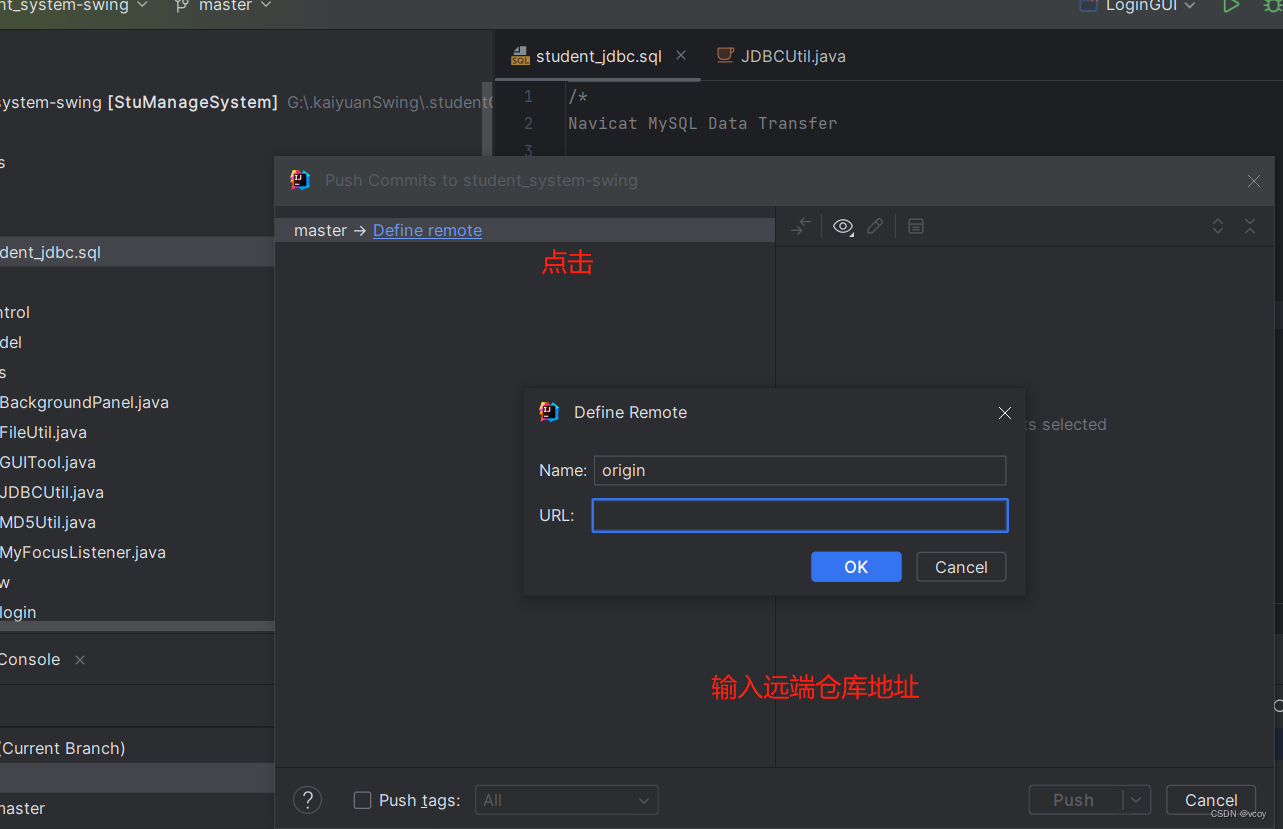Open the master branch dropdown in toolbar

point(222,6)
